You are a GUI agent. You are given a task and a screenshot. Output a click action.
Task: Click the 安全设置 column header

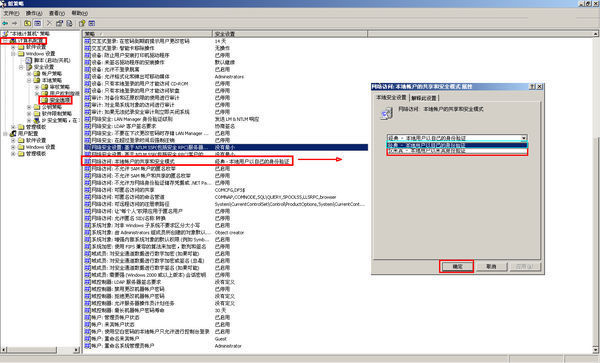(x=290, y=34)
